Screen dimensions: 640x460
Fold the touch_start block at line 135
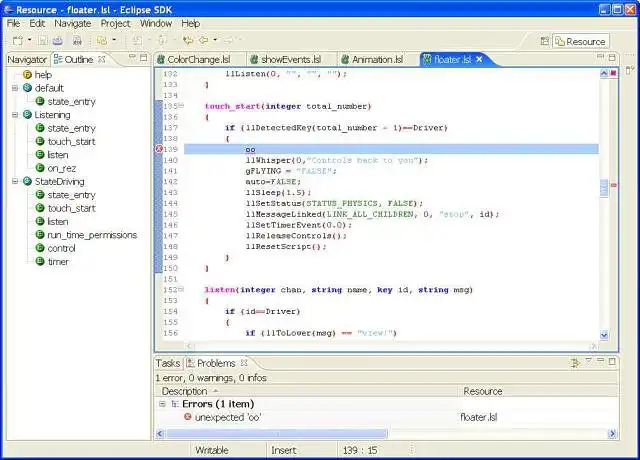181,106
